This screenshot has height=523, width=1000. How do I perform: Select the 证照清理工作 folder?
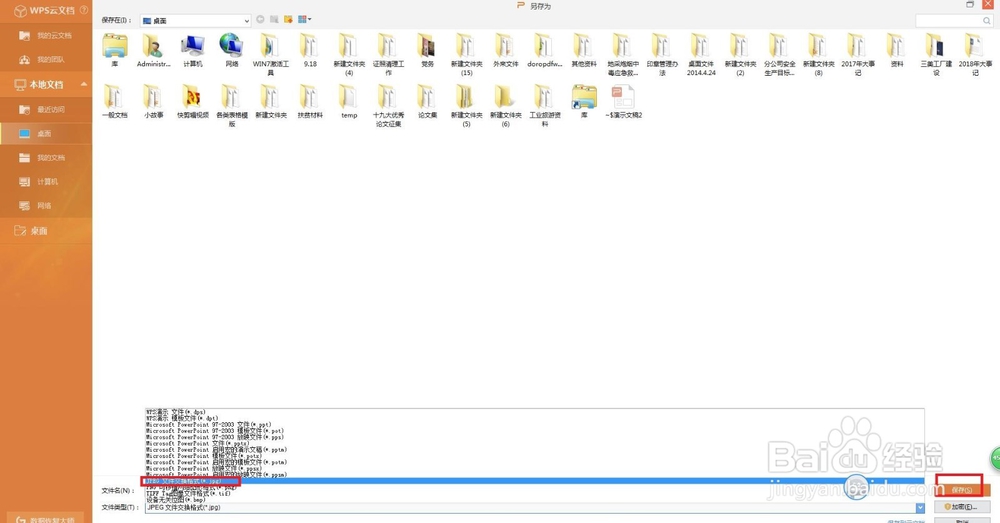pyautogui.click(x=388, y=55)
